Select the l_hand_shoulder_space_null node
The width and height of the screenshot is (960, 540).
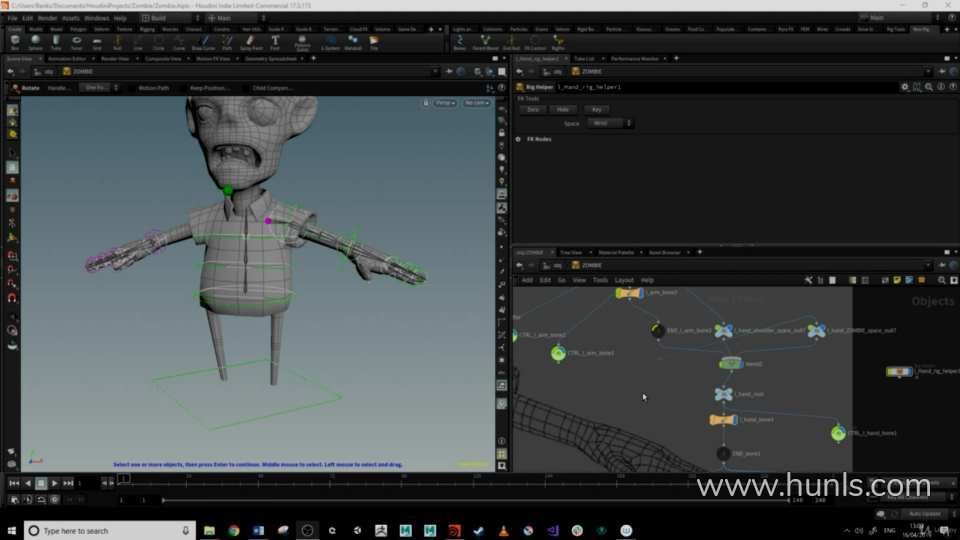click(723, 331)
